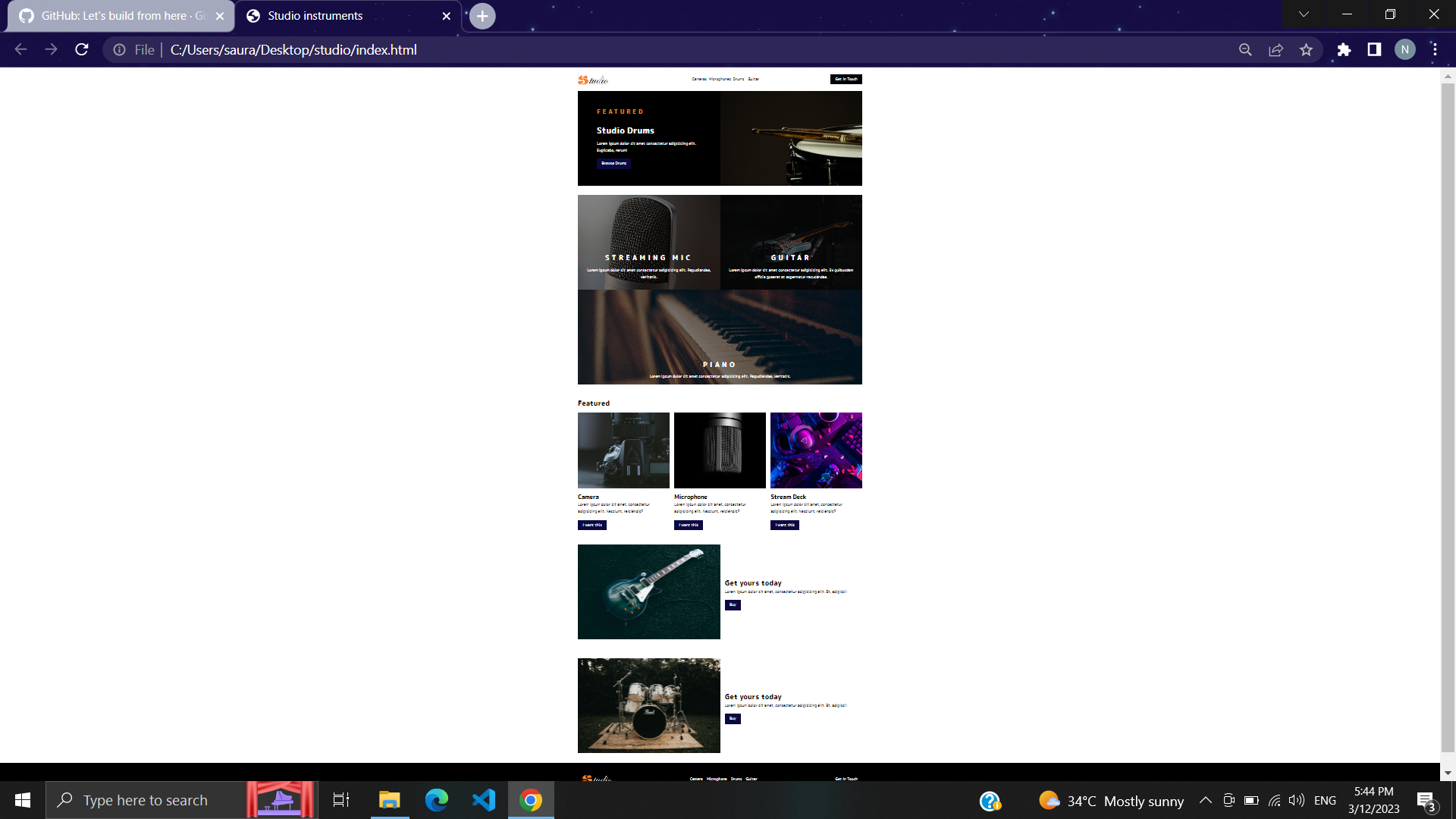1456x819 pixels.
Task: Click the Get in Touch button
Action: pos(846,79)
